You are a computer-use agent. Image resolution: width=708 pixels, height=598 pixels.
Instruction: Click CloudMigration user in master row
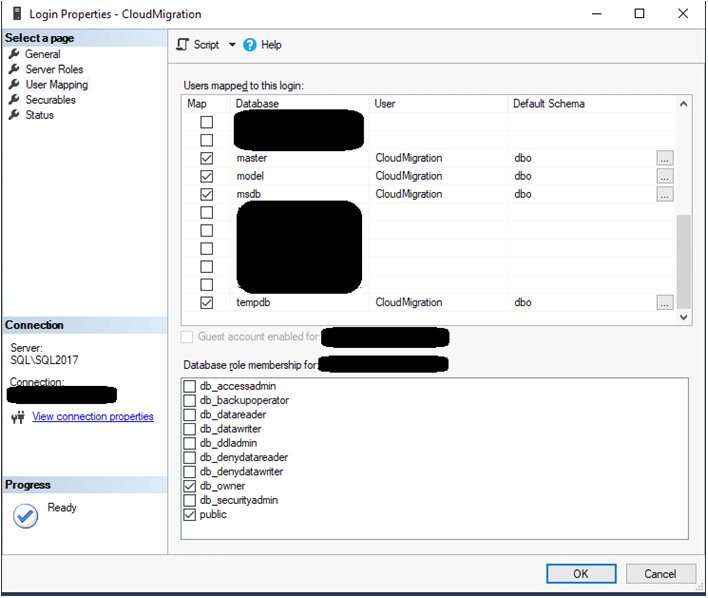(409, 158)
